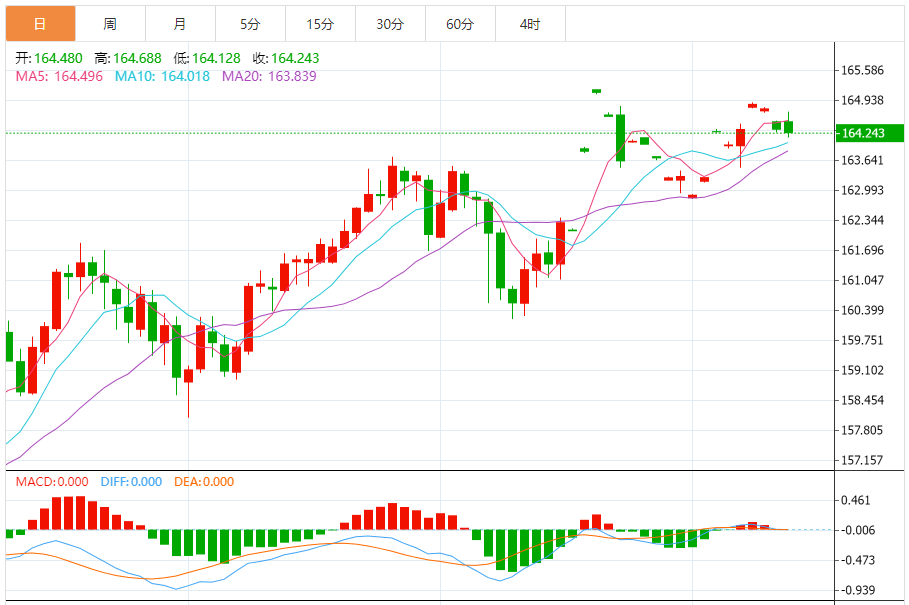Click the 低:164.128 low price value

(207, 59)
